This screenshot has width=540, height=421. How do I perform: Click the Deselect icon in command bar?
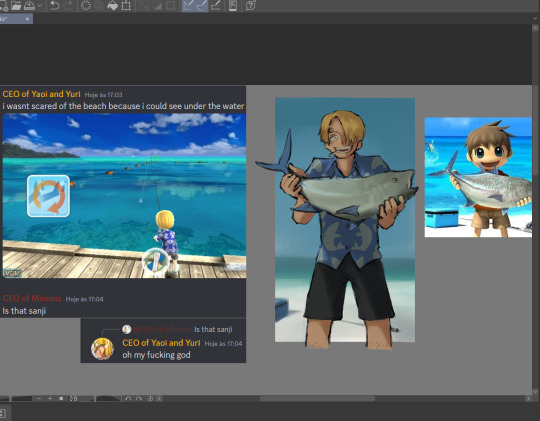coord(142,6)
